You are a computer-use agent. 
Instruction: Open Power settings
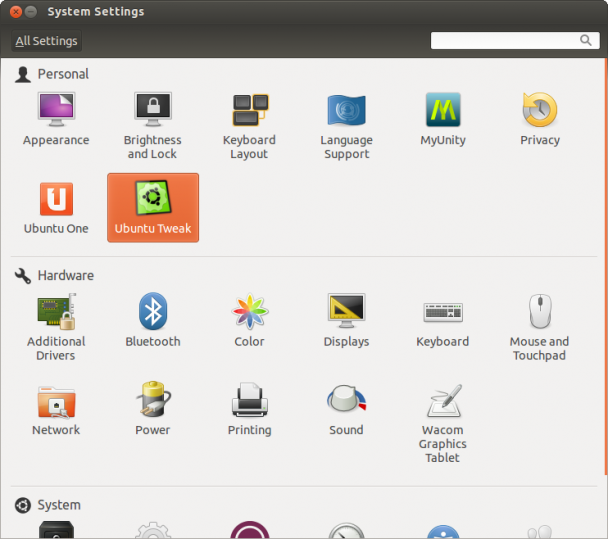click(x=153, y=409)
